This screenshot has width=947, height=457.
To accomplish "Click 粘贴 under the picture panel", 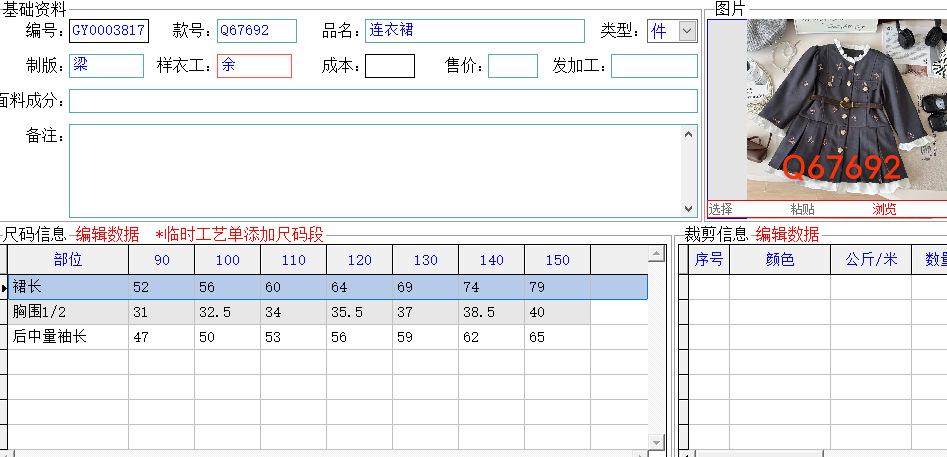I will (802, 209).
